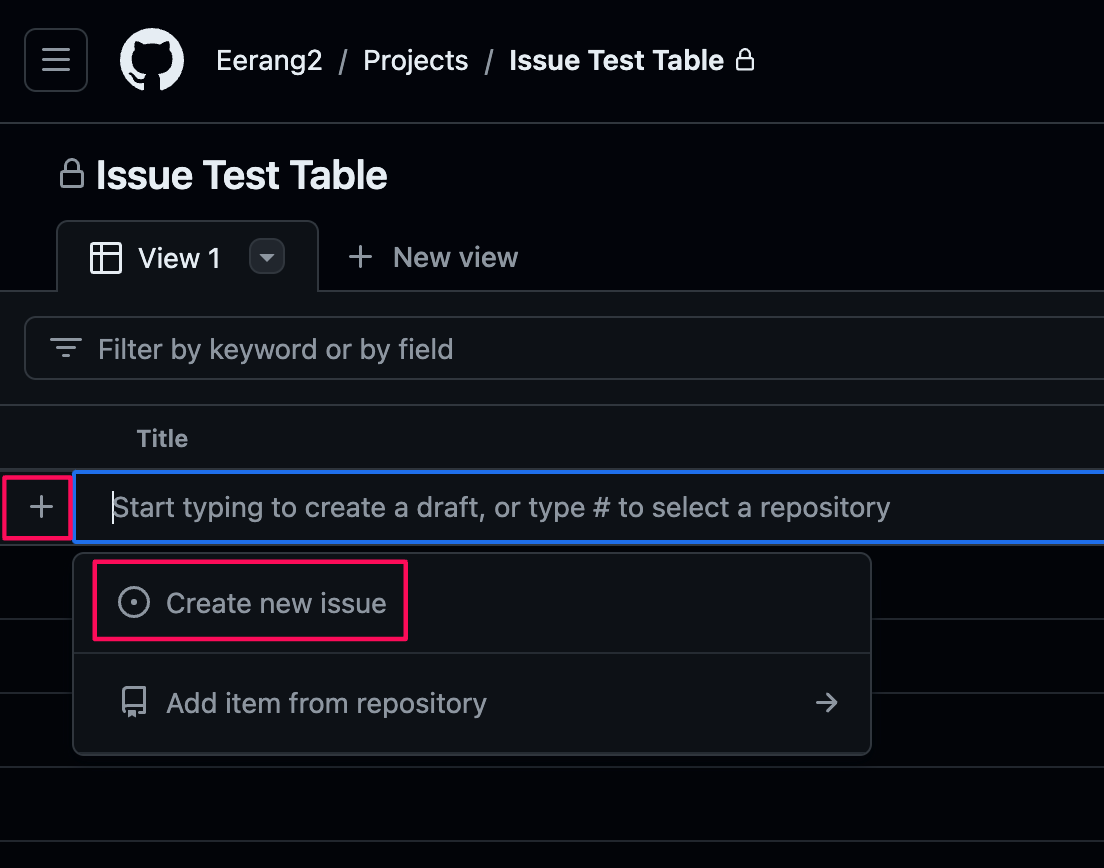The image size is (1104, 868).
Task: Click the arrow icon on Add item from repository
Action: point(827,702)
